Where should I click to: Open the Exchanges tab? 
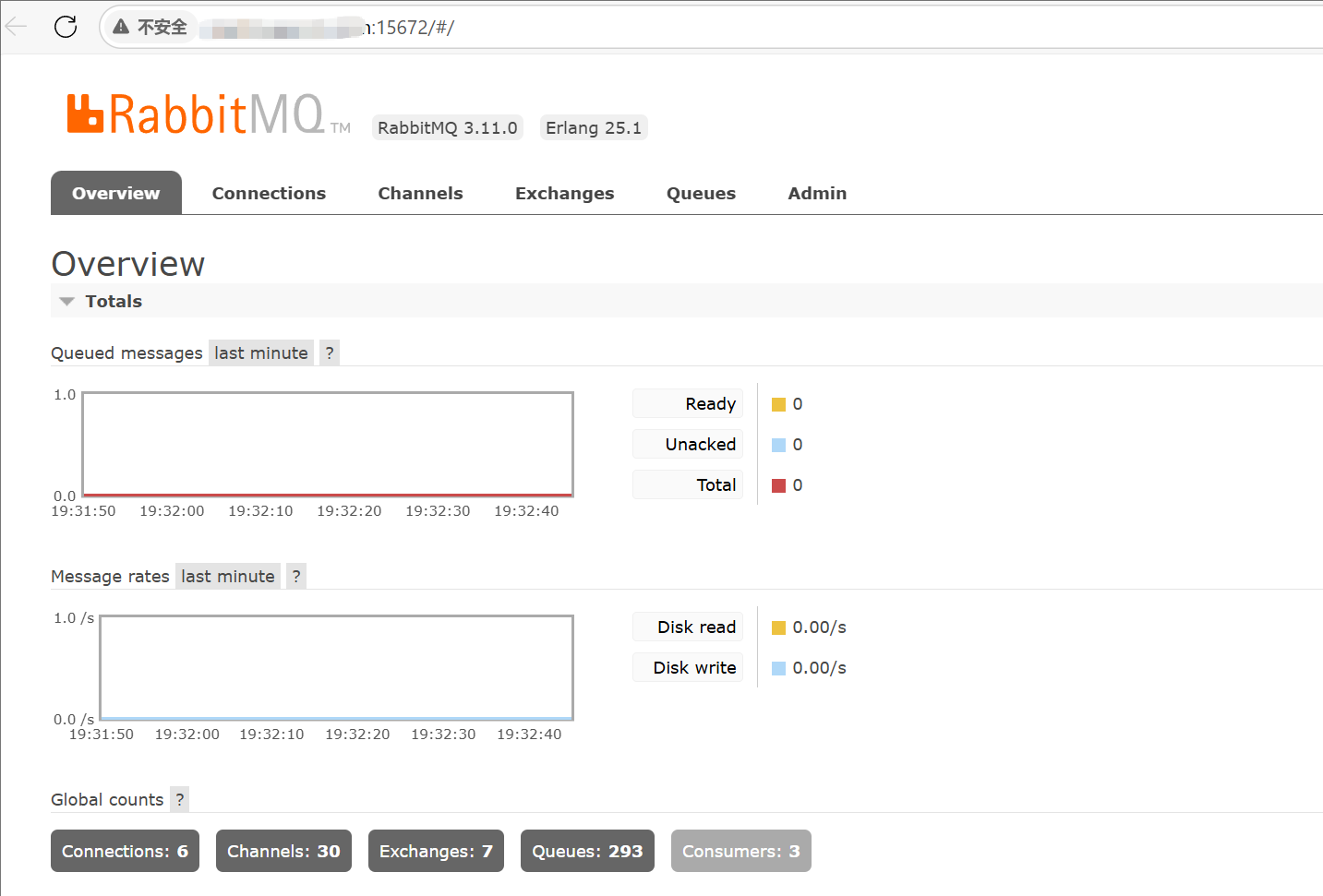coord(565,193)
